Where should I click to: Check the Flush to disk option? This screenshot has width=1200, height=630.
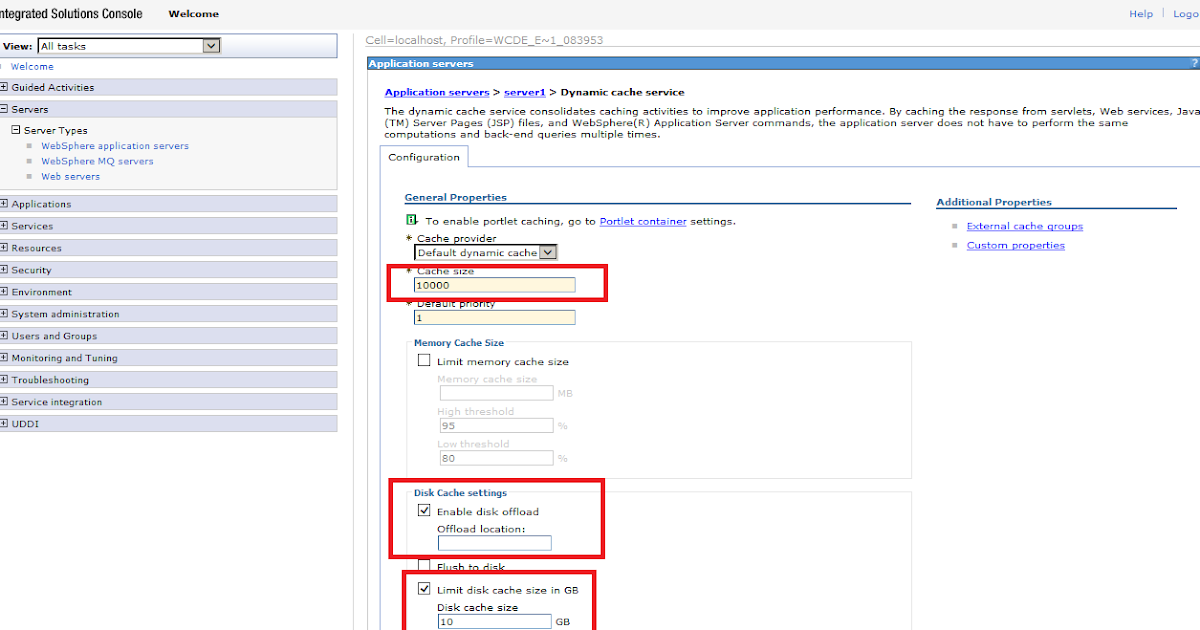pyautogui.click(x=424, y=566)
